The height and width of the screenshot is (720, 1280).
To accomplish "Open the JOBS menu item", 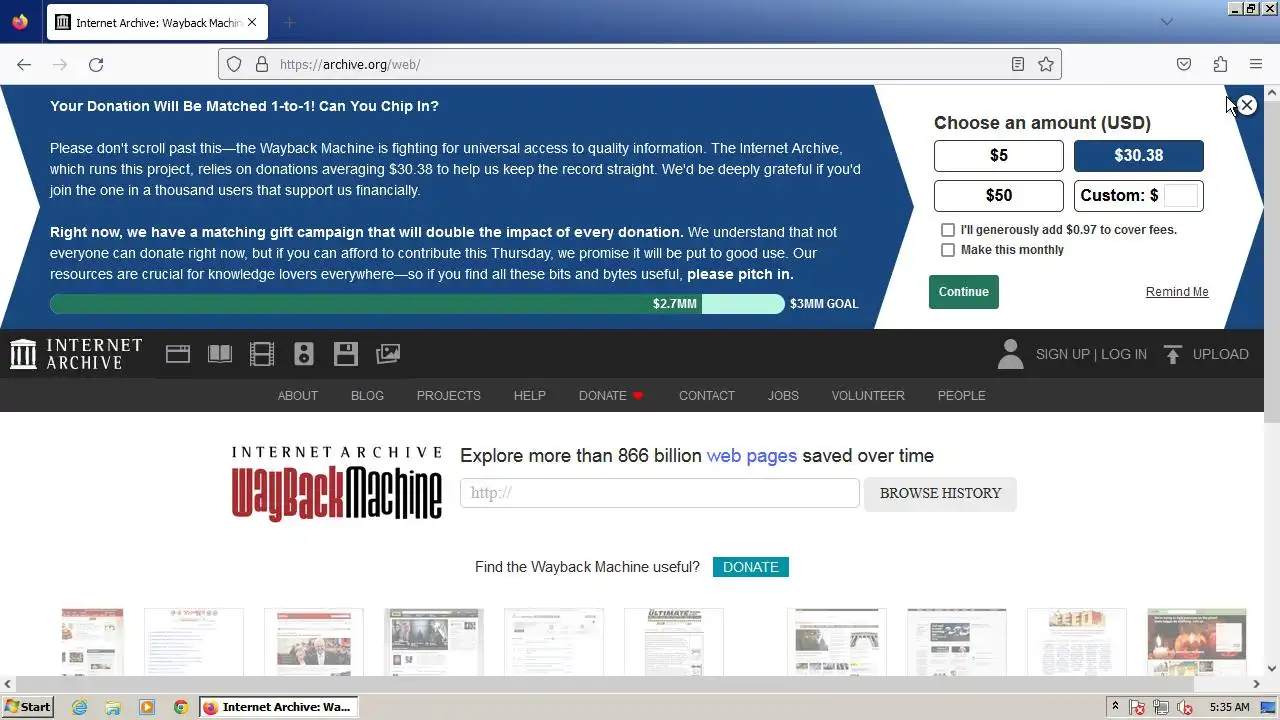I will tap(783, 396).
